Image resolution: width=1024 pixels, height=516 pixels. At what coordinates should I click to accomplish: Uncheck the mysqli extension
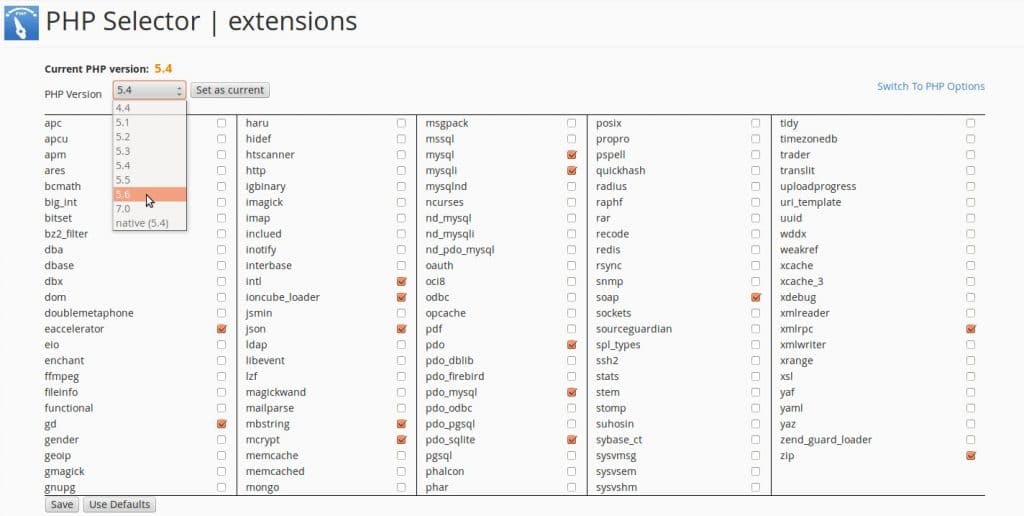pos(571,170)
